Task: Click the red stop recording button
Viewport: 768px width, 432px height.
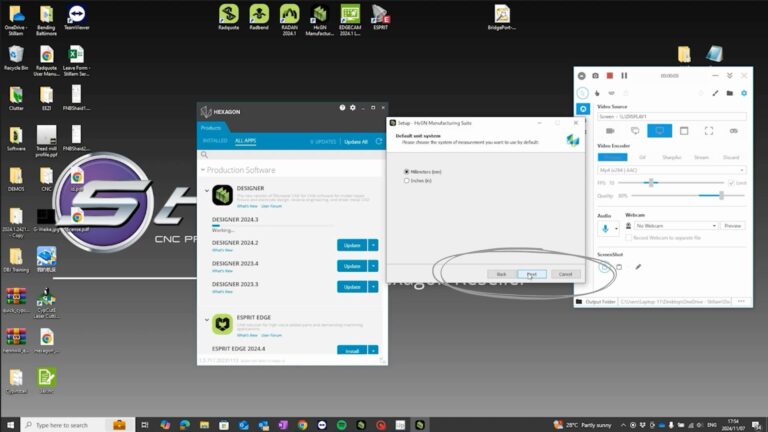Action: pos(609,75)
